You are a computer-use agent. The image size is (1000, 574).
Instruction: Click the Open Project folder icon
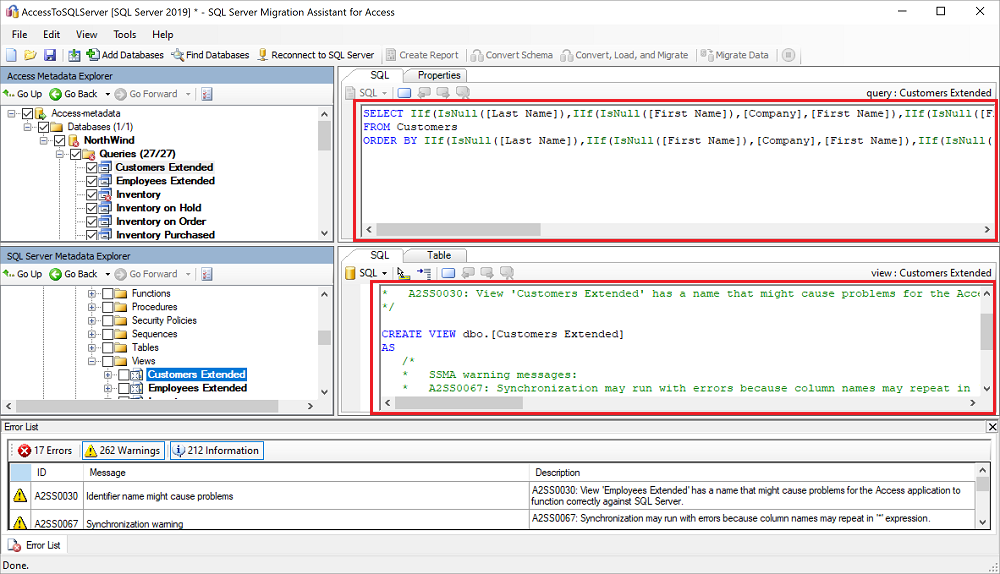(30, 55)
